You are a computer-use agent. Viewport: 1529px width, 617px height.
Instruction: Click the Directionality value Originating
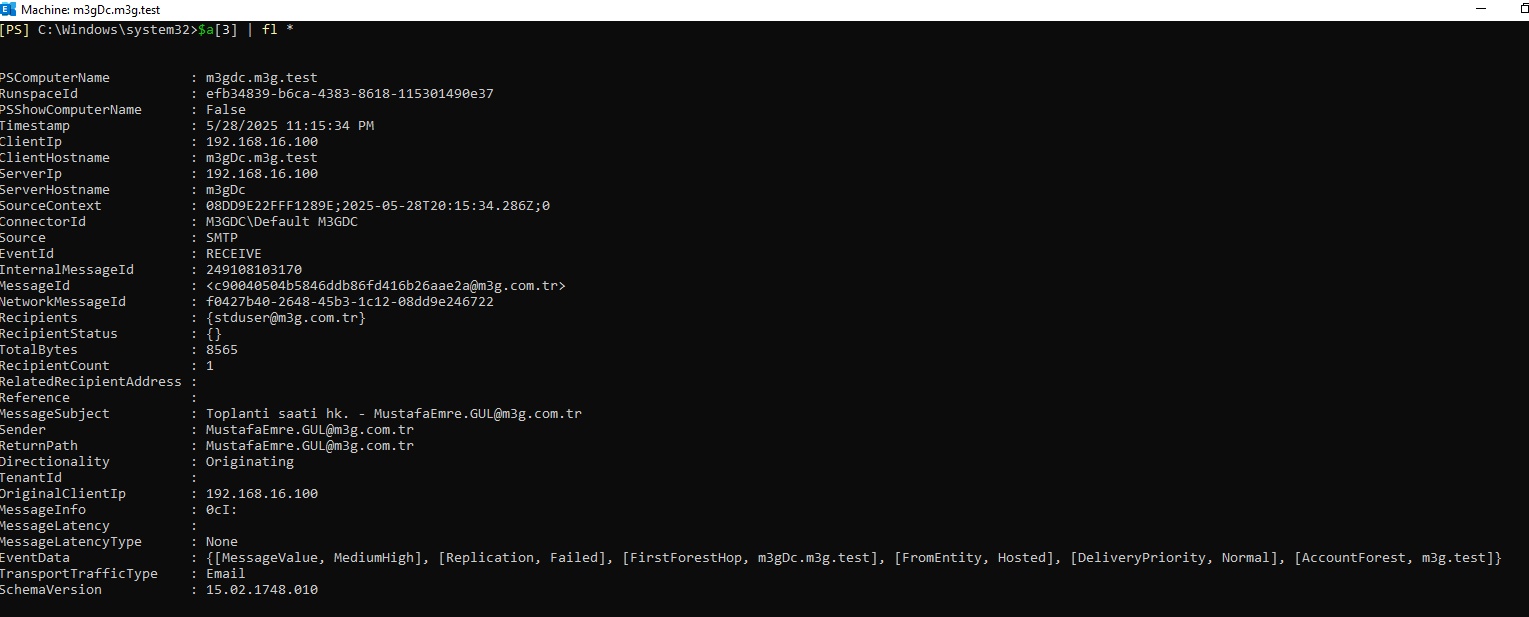(x=250, y=462)
